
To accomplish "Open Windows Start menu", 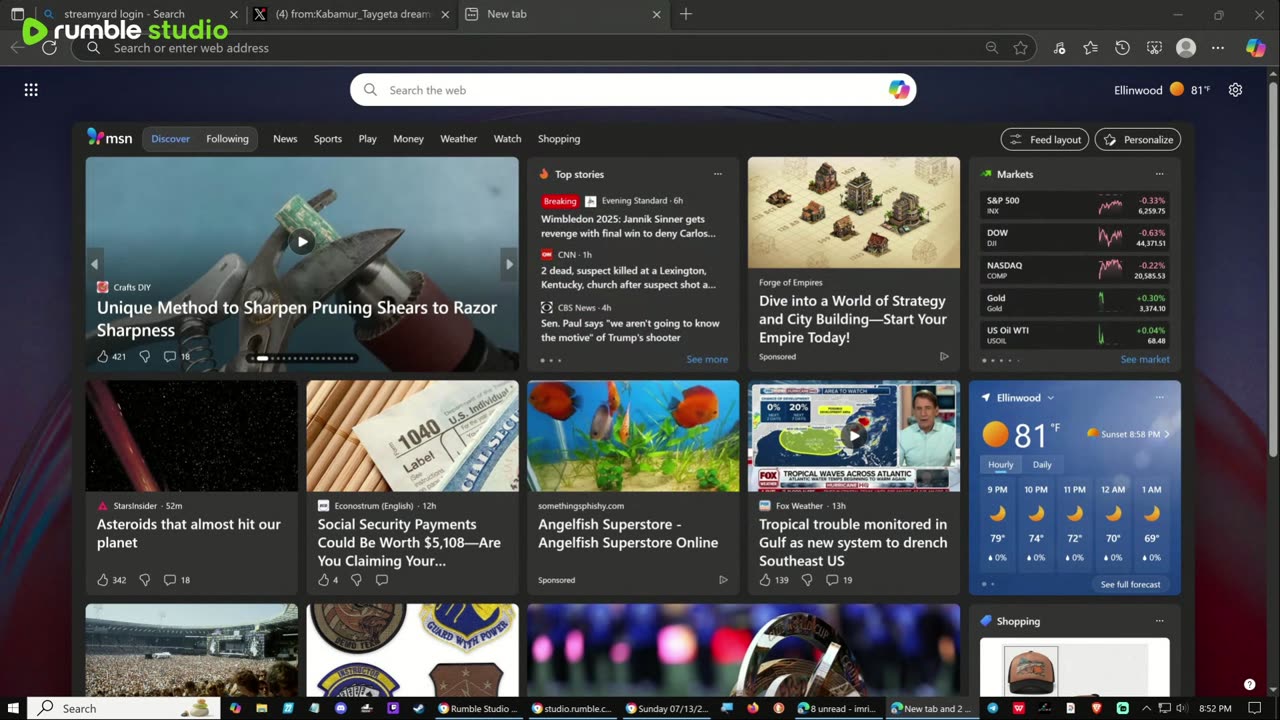I will tap(13, 708).
